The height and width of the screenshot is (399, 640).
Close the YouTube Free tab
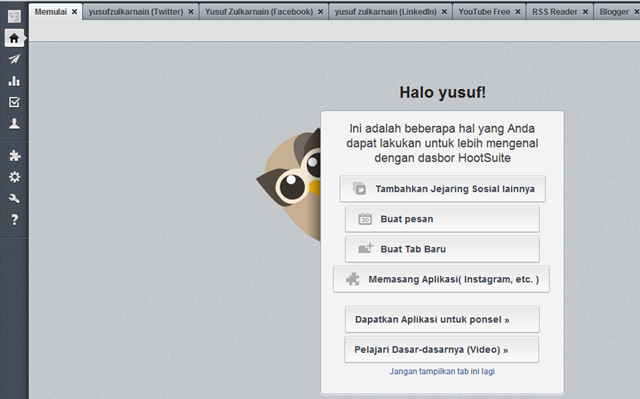point(518,12)
